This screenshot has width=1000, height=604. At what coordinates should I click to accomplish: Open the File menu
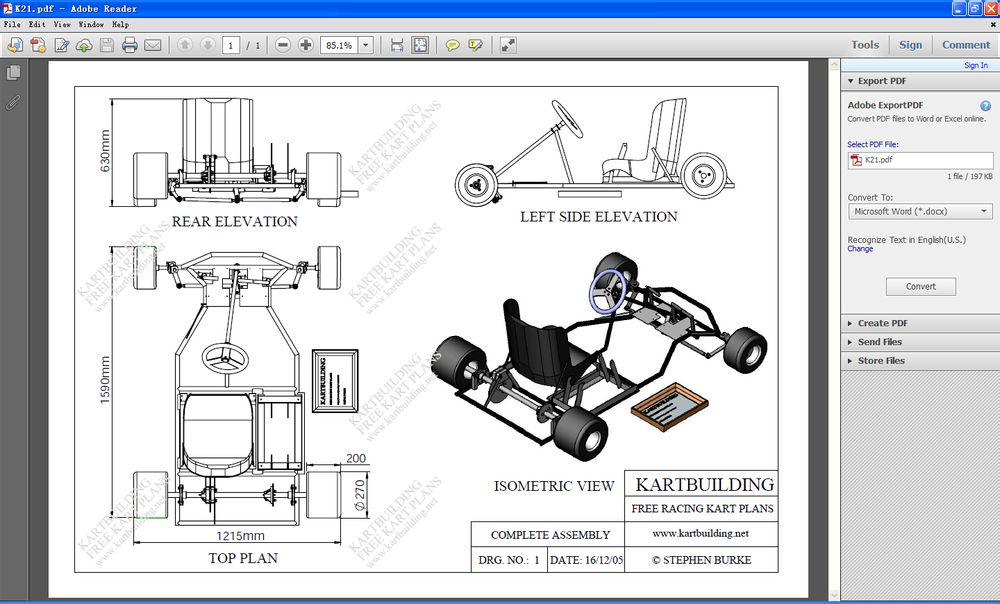12,24
